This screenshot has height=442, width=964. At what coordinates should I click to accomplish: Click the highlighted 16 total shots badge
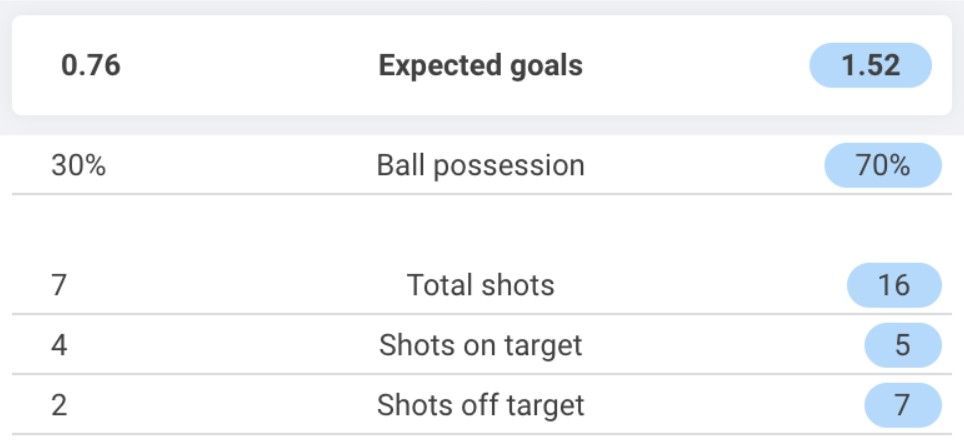[x=895, y=285]
